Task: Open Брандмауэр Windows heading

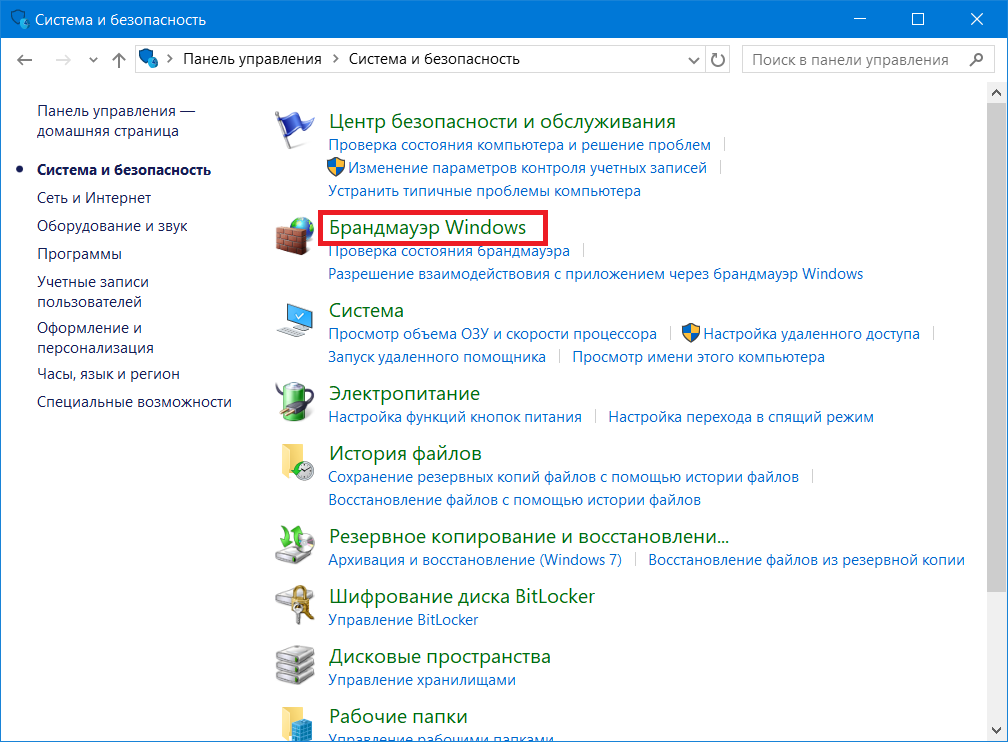Action: point(428,227)
